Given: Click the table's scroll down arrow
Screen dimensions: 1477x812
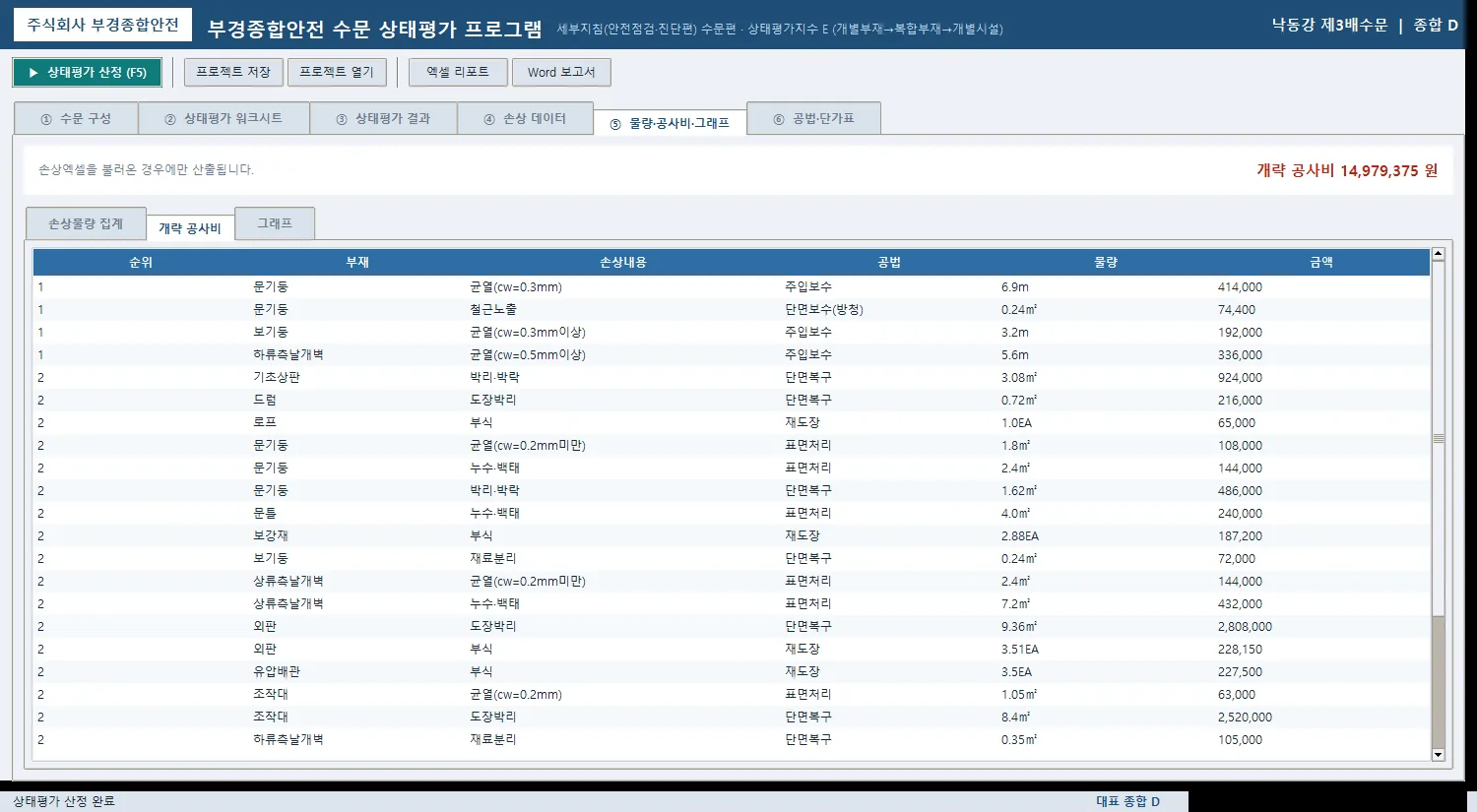Looking at the screenshot, I should click(x=1438, y=755).
